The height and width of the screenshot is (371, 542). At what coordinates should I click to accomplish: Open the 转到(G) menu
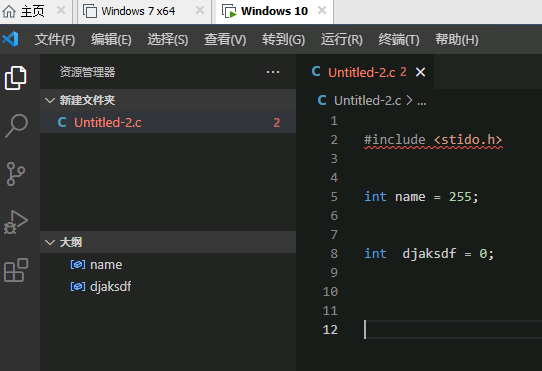coord(283,39)
